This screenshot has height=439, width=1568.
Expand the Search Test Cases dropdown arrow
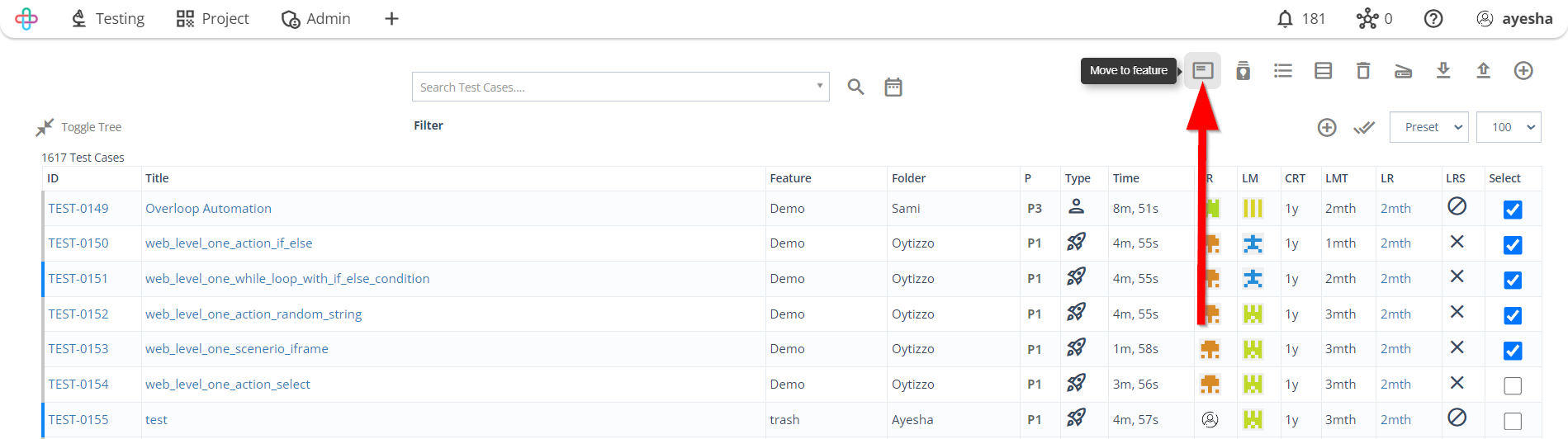819,86
